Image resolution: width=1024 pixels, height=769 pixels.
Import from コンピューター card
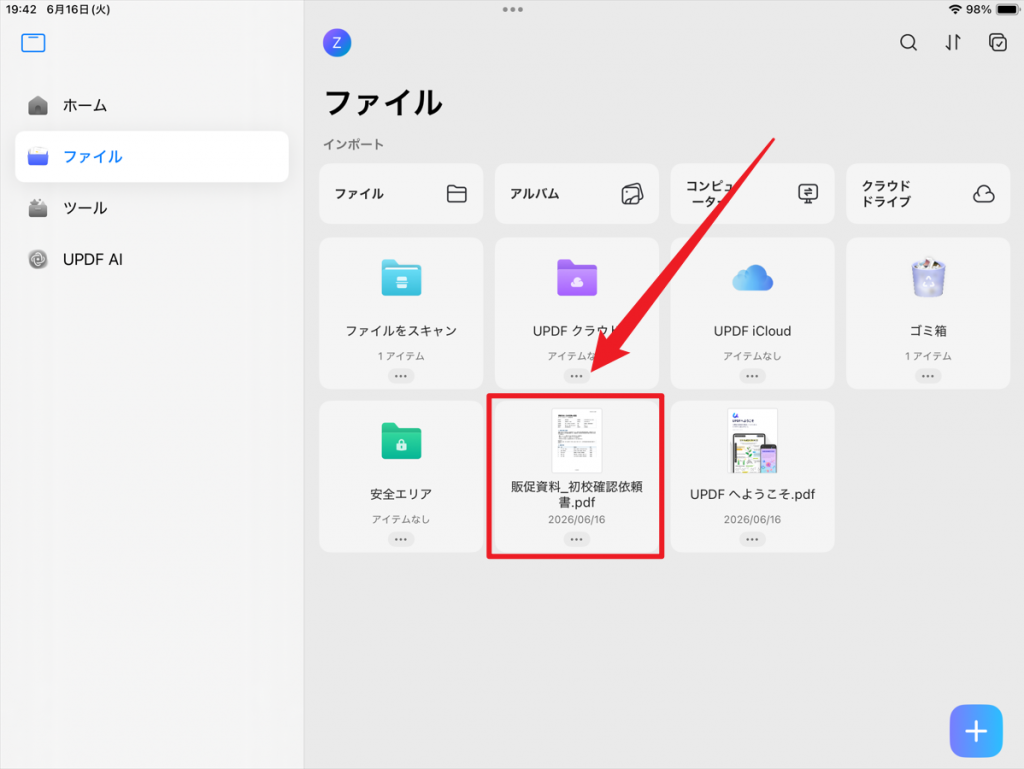coord(752,194)
